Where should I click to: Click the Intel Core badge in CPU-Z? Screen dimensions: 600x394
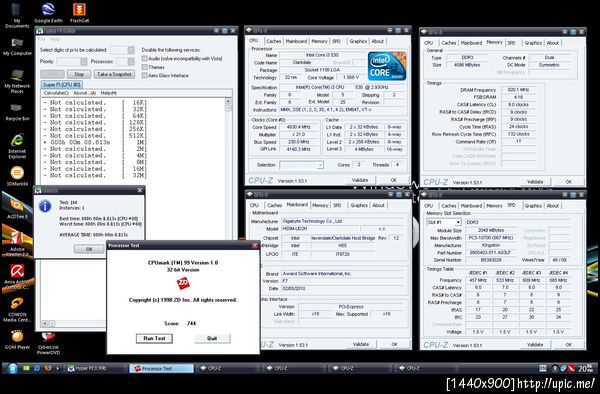387,67
